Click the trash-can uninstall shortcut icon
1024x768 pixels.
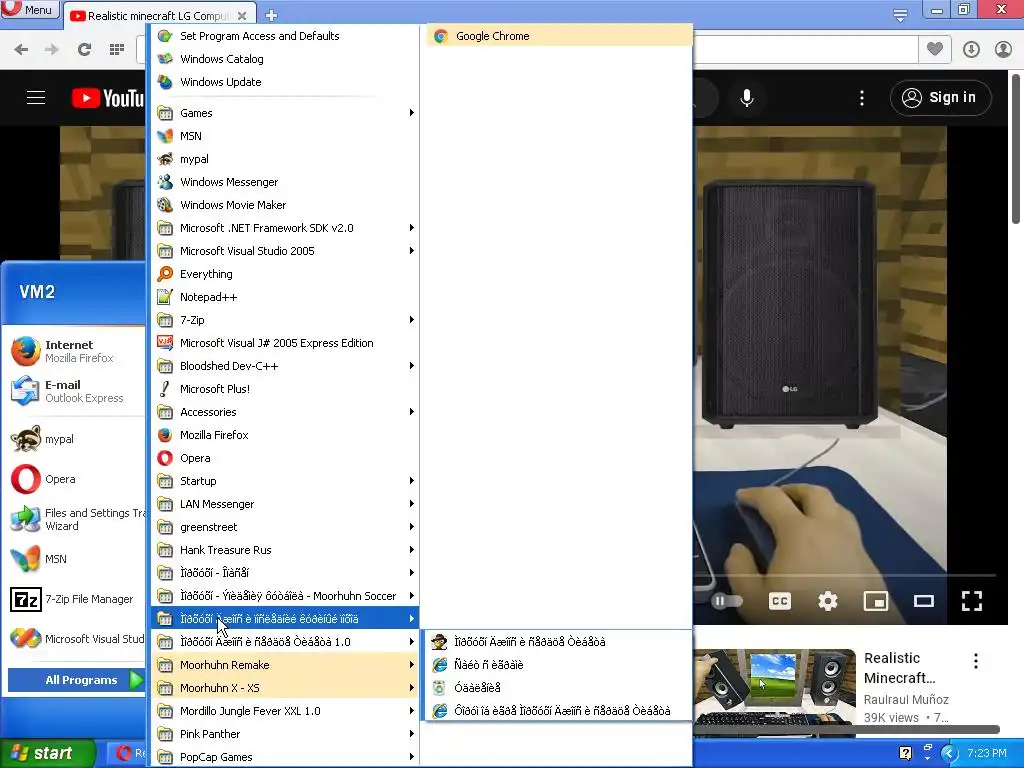click(x=440, y=688)
